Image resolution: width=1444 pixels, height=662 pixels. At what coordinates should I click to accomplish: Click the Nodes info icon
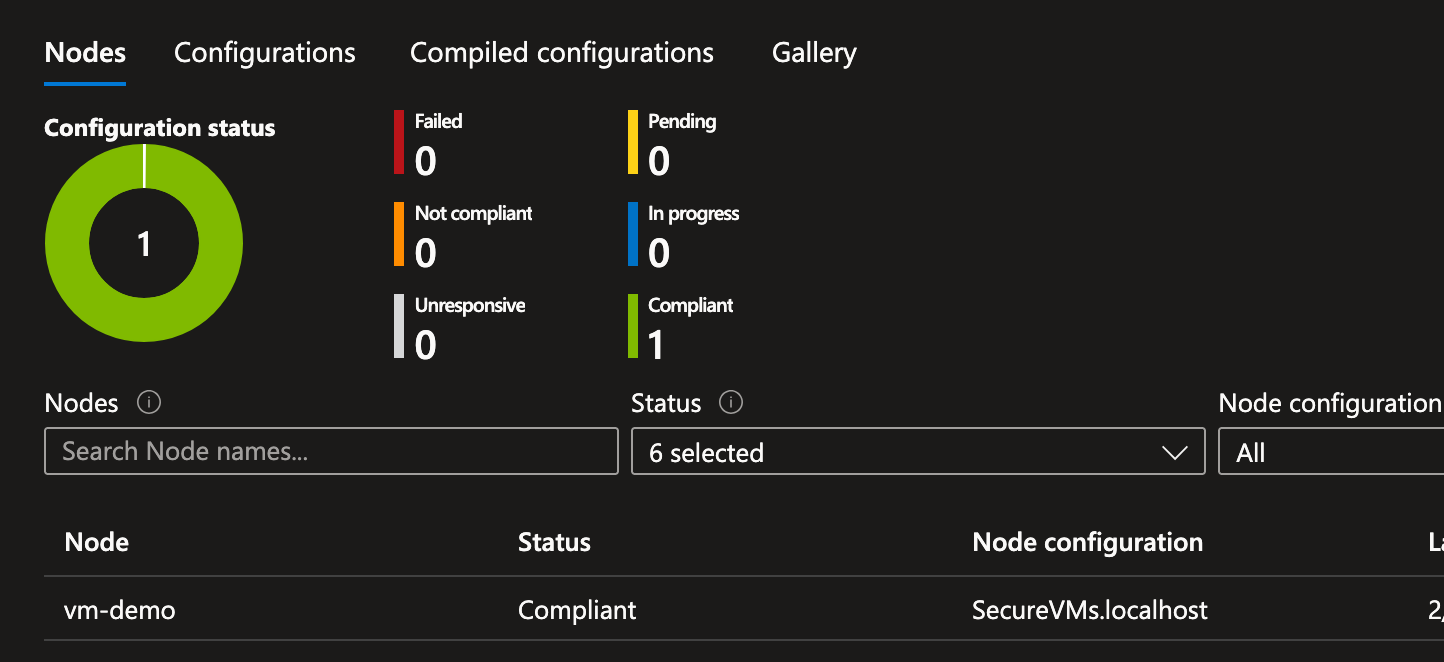pyautogui.click(x=148, y=402)
